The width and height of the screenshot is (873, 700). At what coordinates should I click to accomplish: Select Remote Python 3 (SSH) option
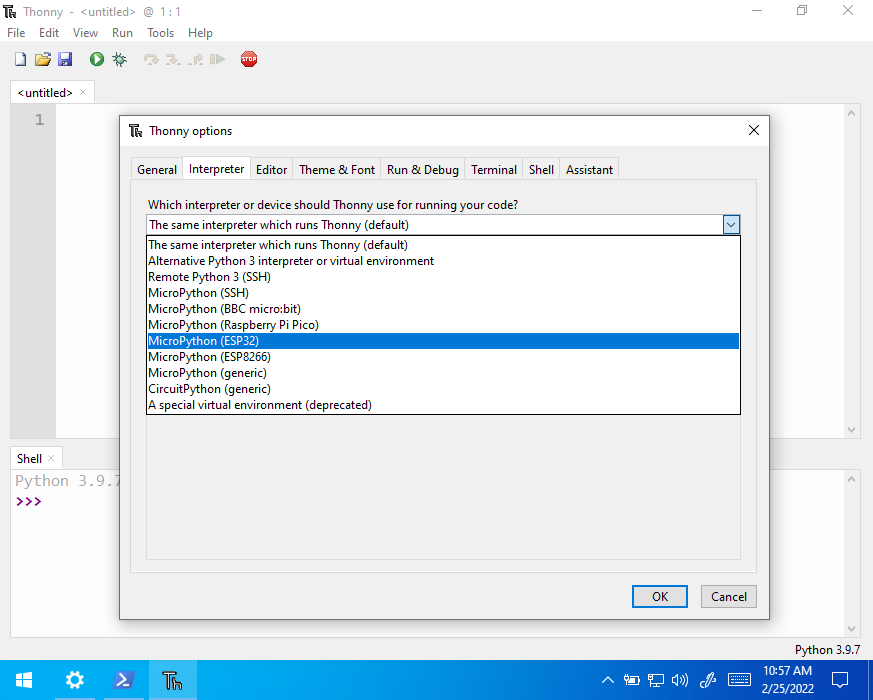click(443, 277)
